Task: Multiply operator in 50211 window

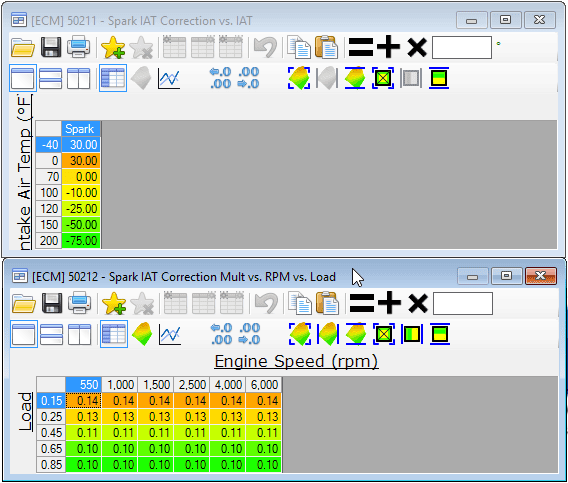Action: 417,47
